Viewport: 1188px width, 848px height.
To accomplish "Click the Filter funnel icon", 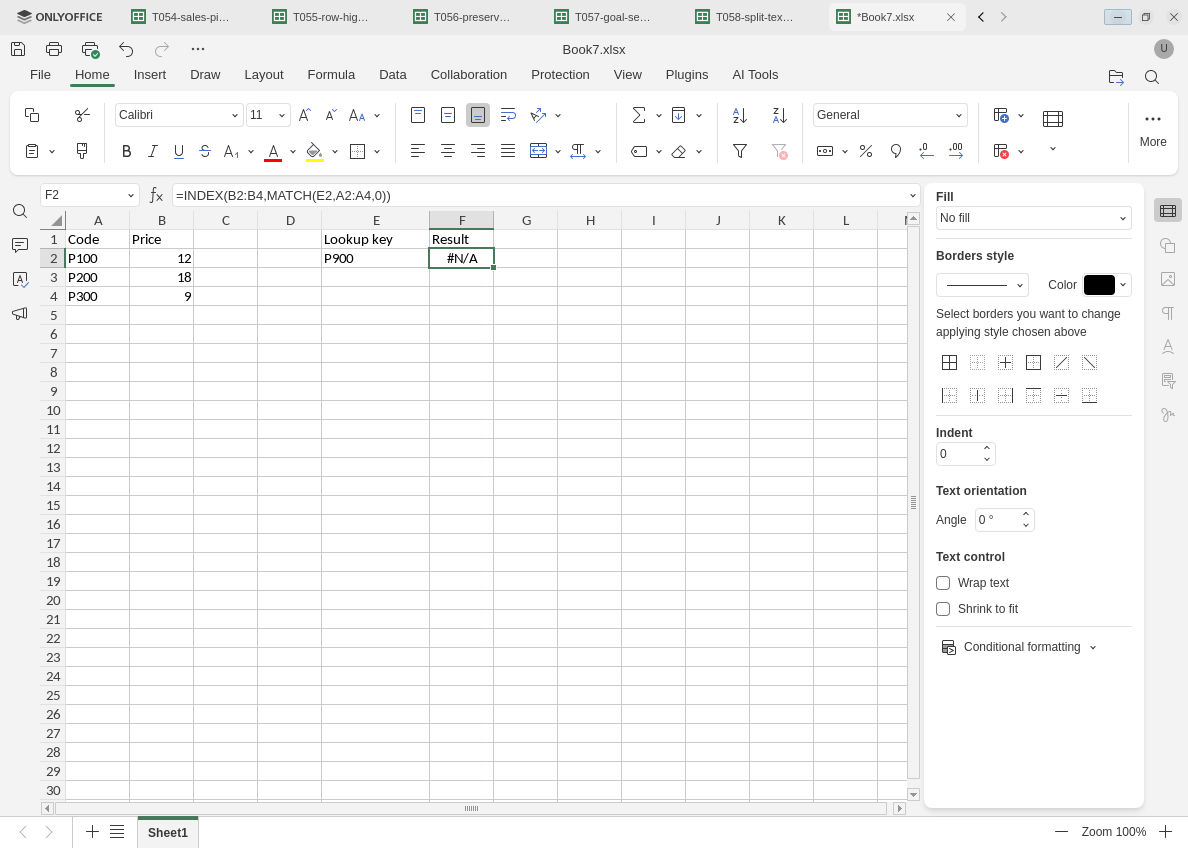I will click(740, 152).
